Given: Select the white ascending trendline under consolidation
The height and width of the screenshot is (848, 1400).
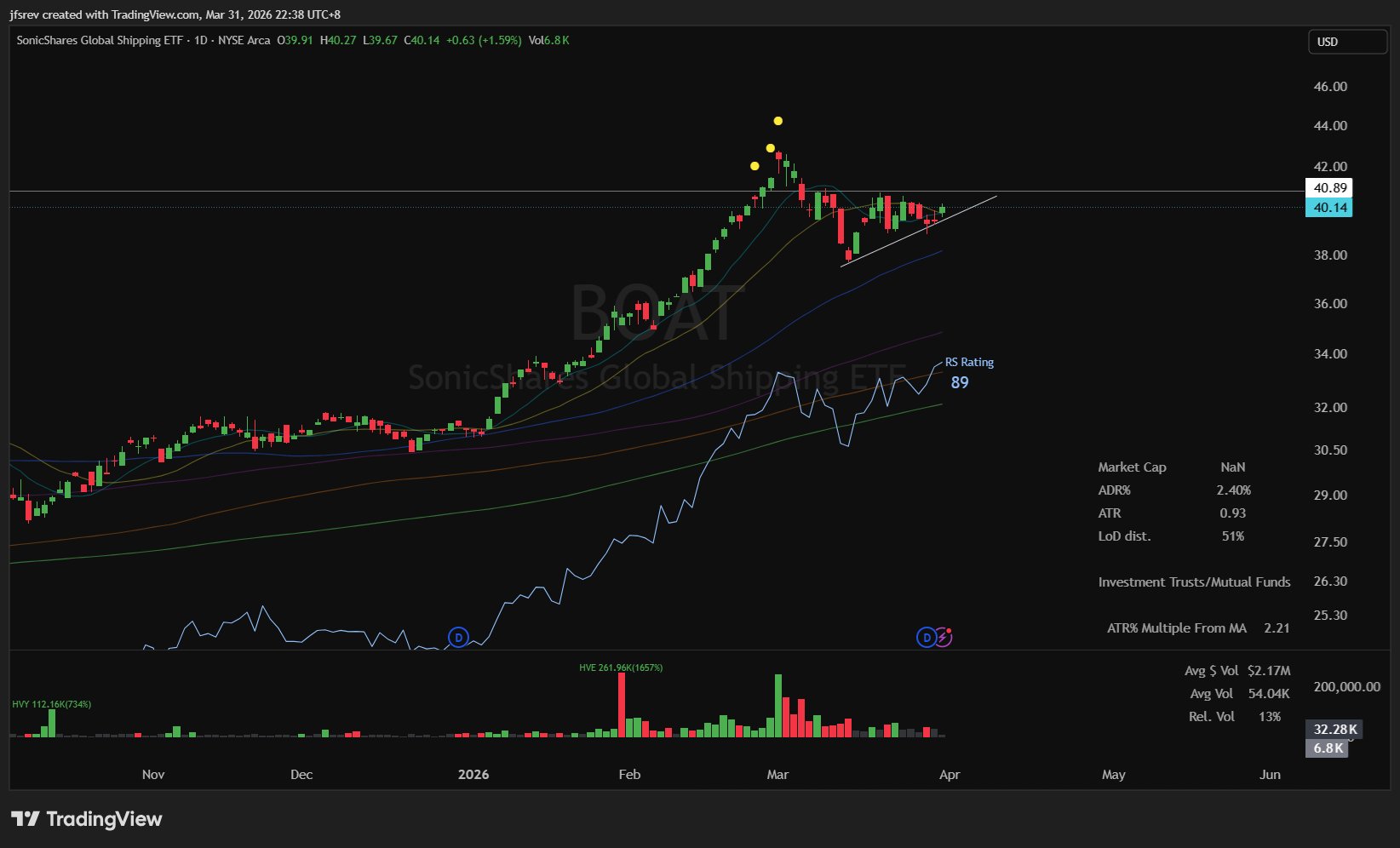Looking at the screenshot, I should pos(918,232).
